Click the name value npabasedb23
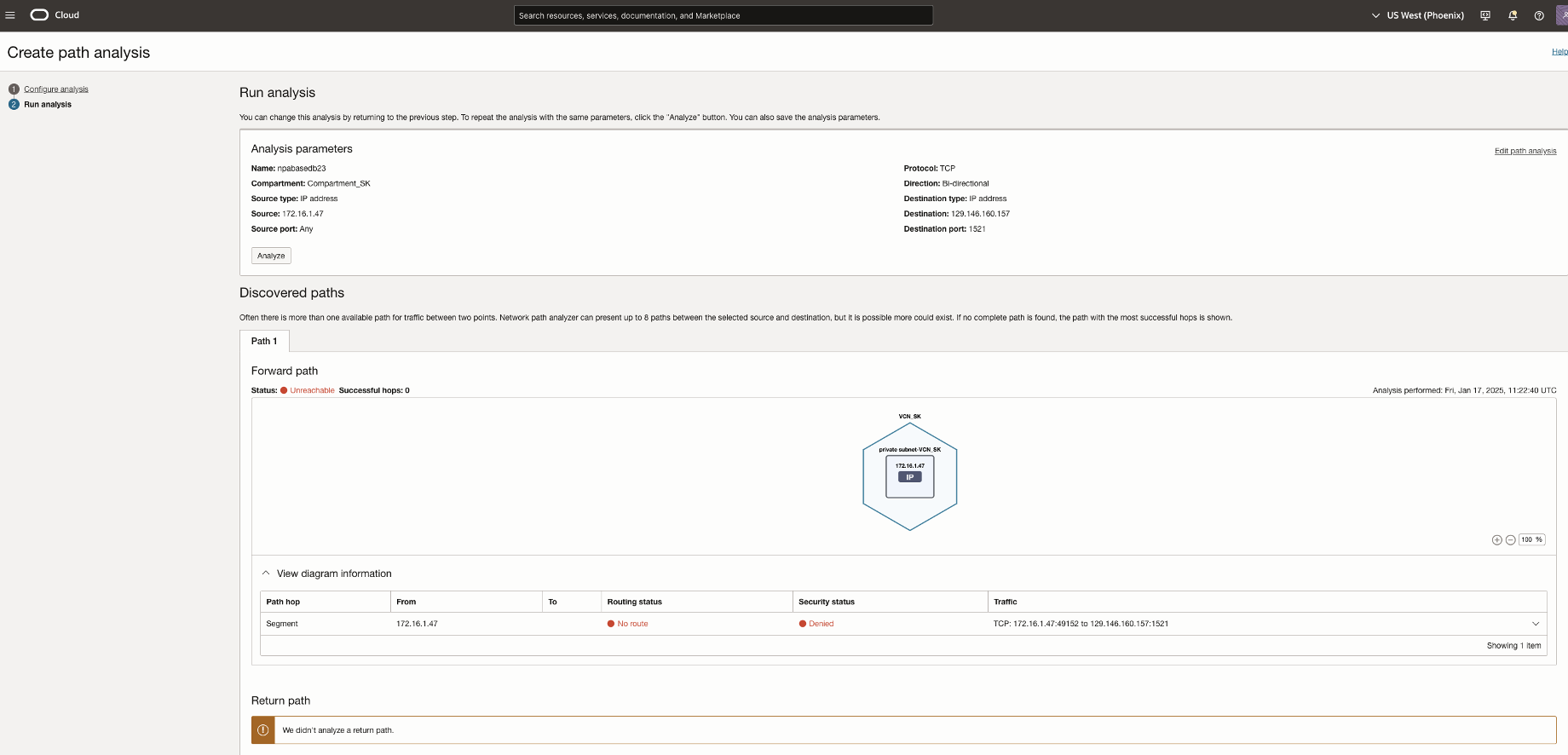Screen dimensions: 1568x755 [x=302, y=169]
